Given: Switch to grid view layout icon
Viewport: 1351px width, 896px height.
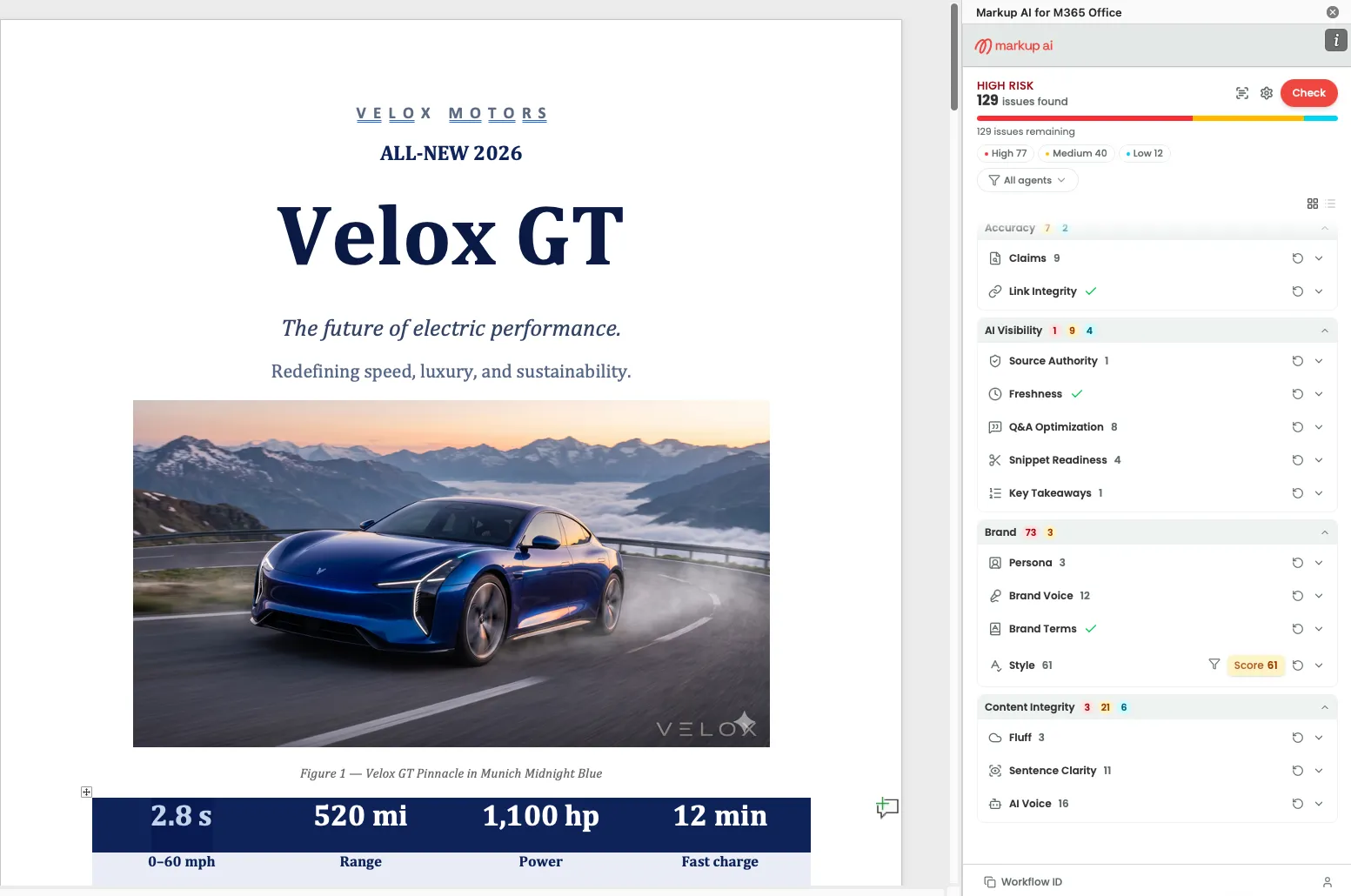Looking at the screenshot, I should coord(1313,204).
